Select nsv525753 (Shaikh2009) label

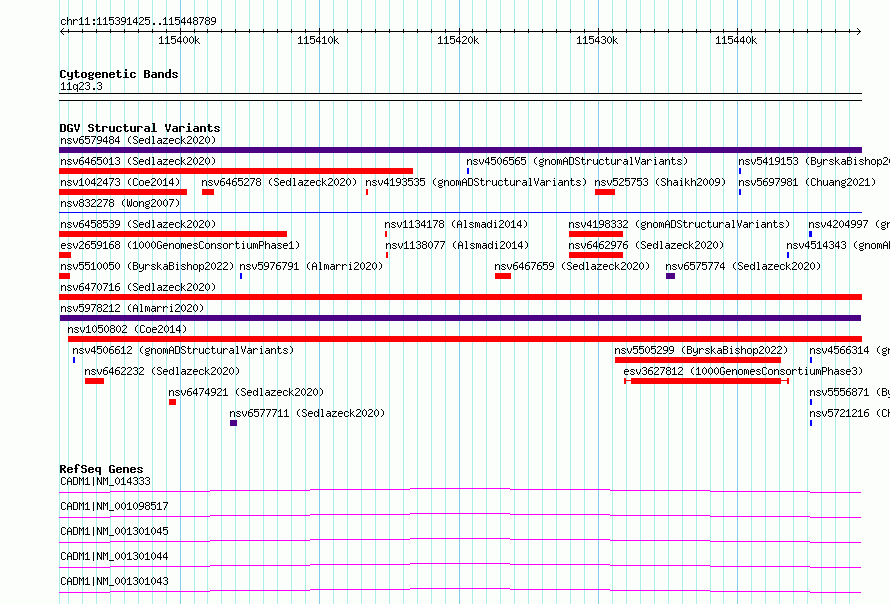pos(660,182)
